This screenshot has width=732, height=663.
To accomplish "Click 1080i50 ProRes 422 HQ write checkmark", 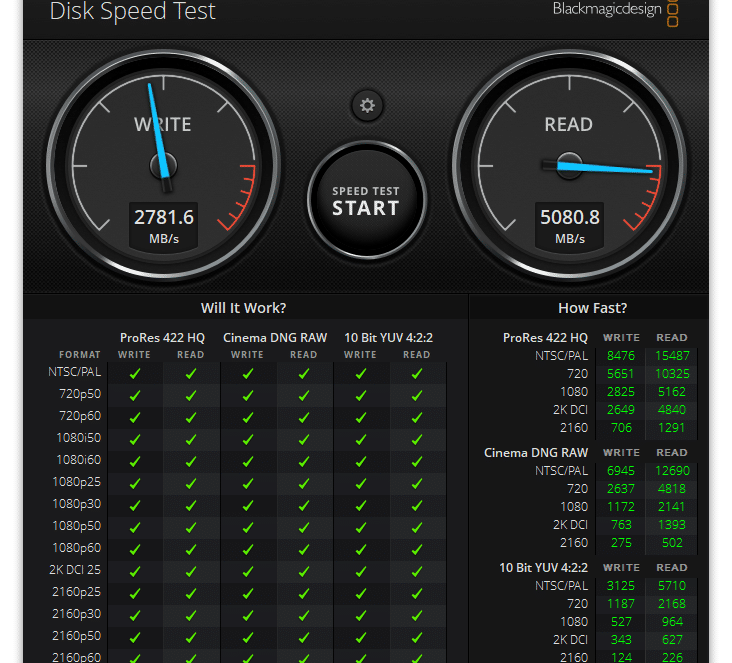I will 135,439.
